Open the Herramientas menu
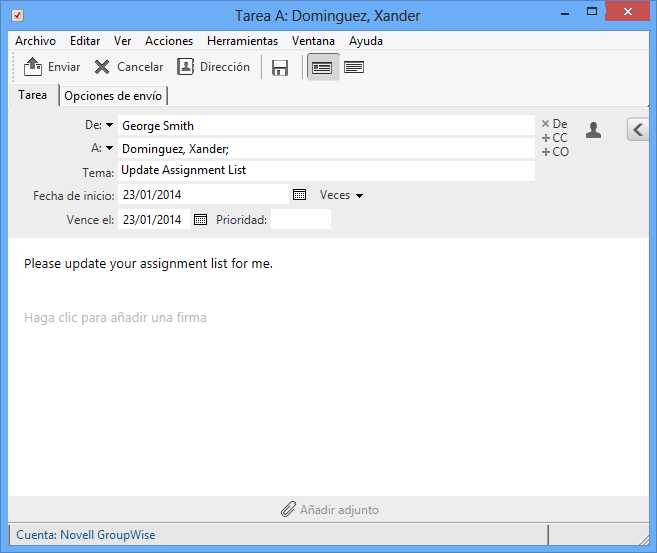Screen dimensions: 657x553 [x=242, y=41]
